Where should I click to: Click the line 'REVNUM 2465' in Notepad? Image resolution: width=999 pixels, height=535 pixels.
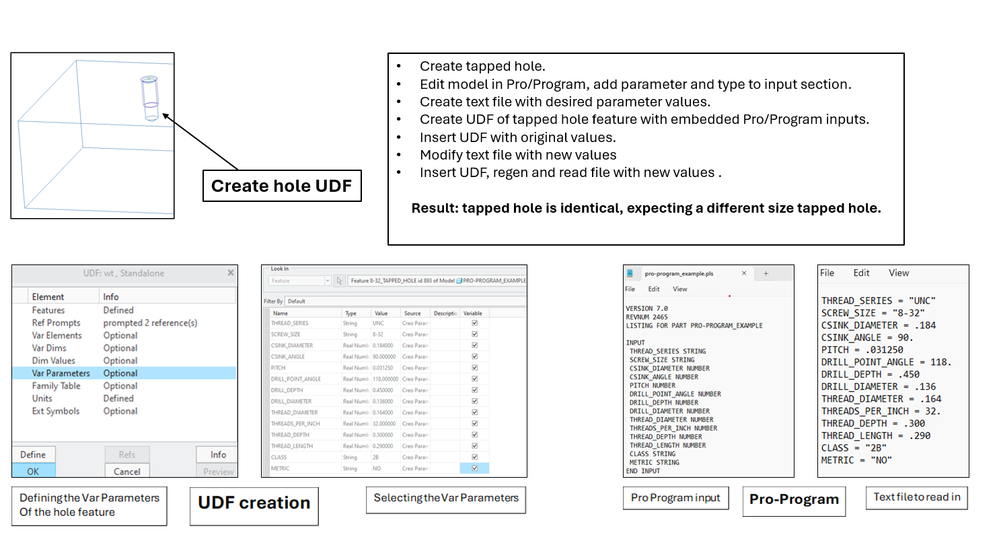click(x=647, y=317)
